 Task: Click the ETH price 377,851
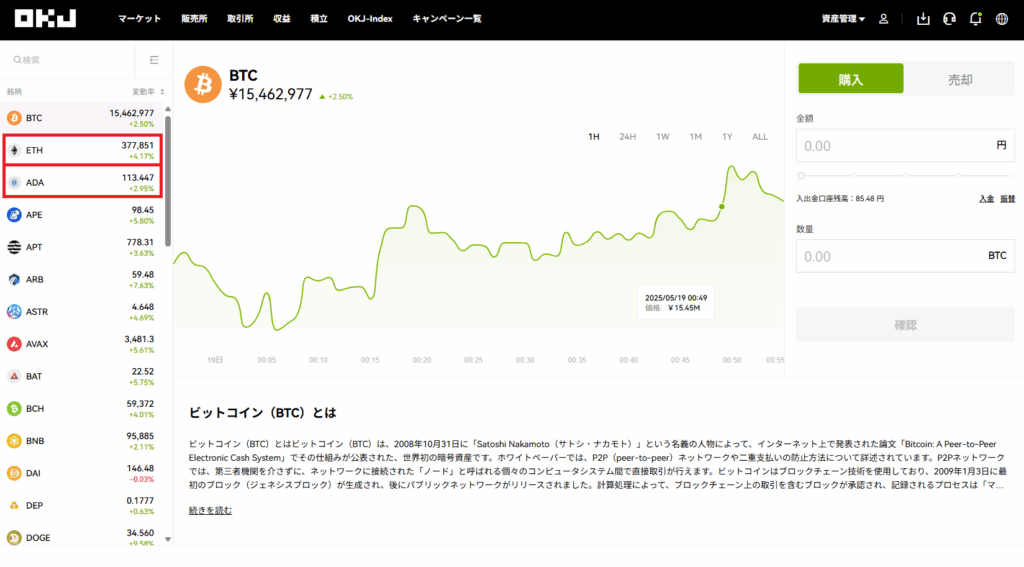[138, 146]
